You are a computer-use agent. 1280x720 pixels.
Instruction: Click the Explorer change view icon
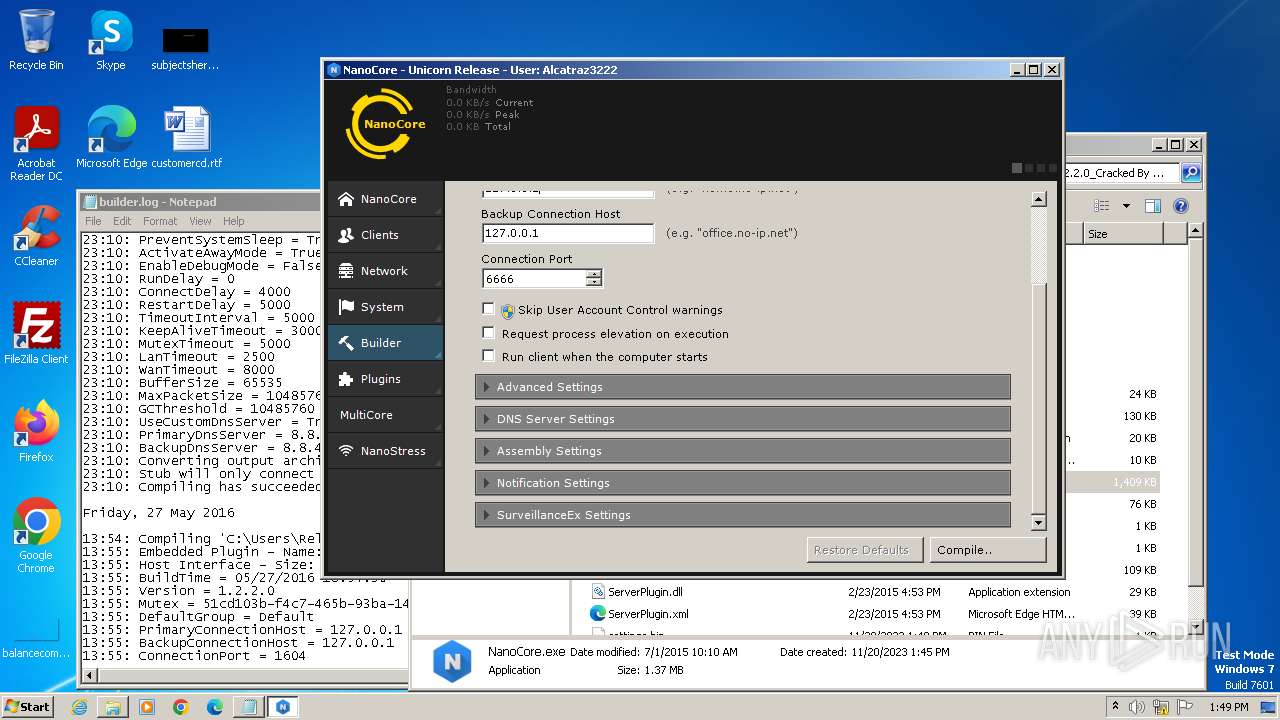tap(1102, 206)
